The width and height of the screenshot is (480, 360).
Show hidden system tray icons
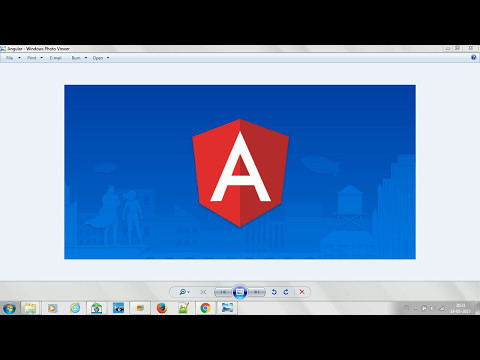pyautogui.click(x=416, y=308)
